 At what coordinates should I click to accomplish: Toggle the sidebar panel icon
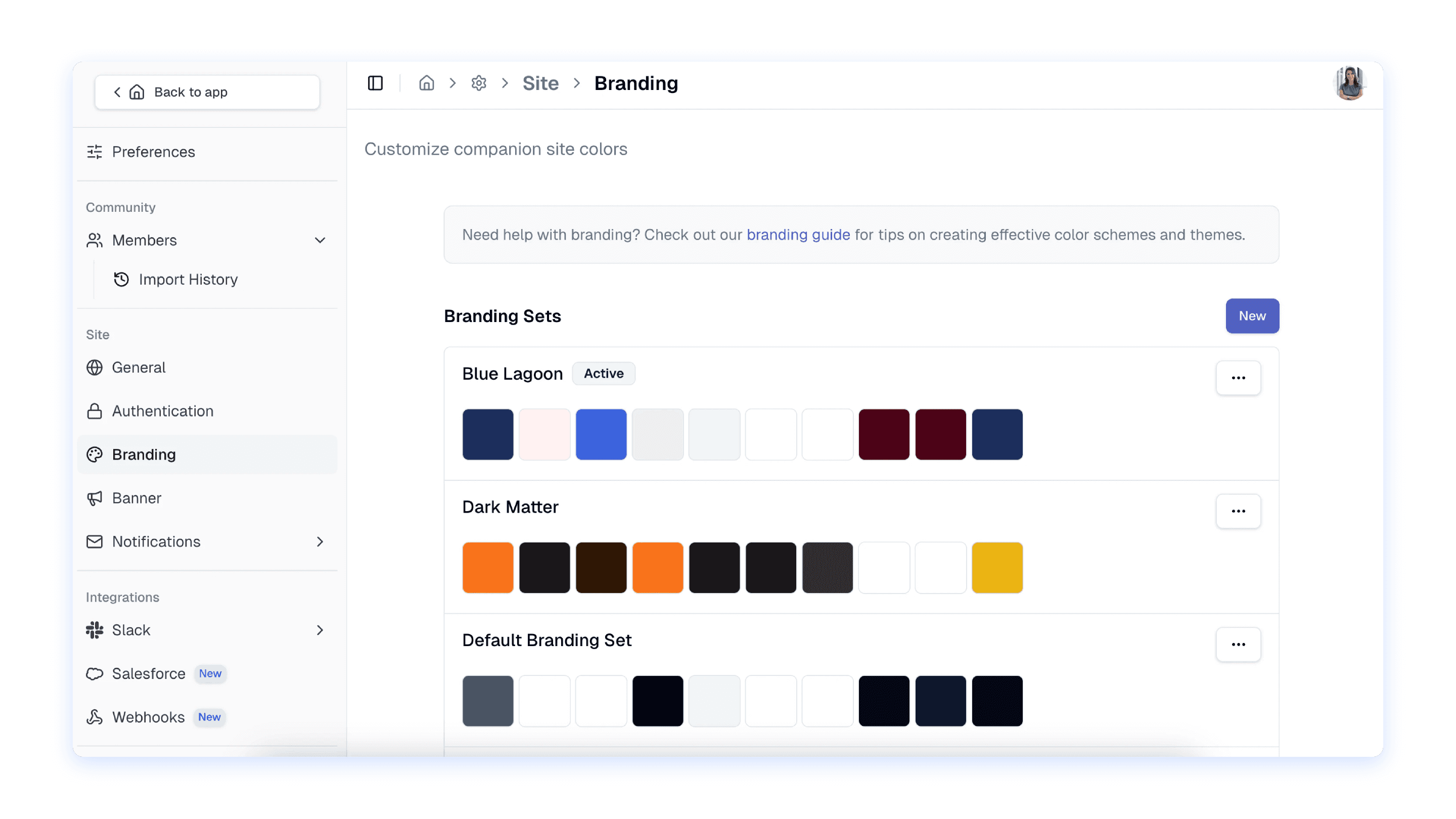pos(375,83)
